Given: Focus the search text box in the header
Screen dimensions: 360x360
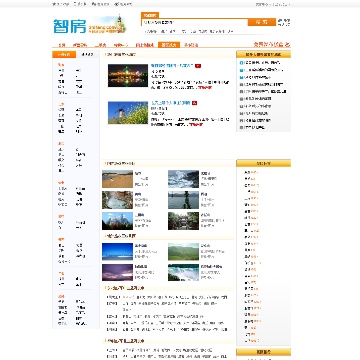Looking at the screenshot, I should coord(195,22).
